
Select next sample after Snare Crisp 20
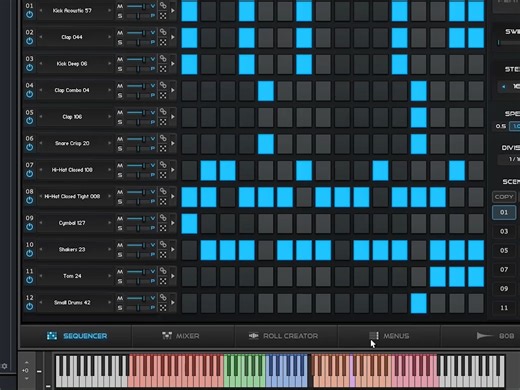pos(109,143)
